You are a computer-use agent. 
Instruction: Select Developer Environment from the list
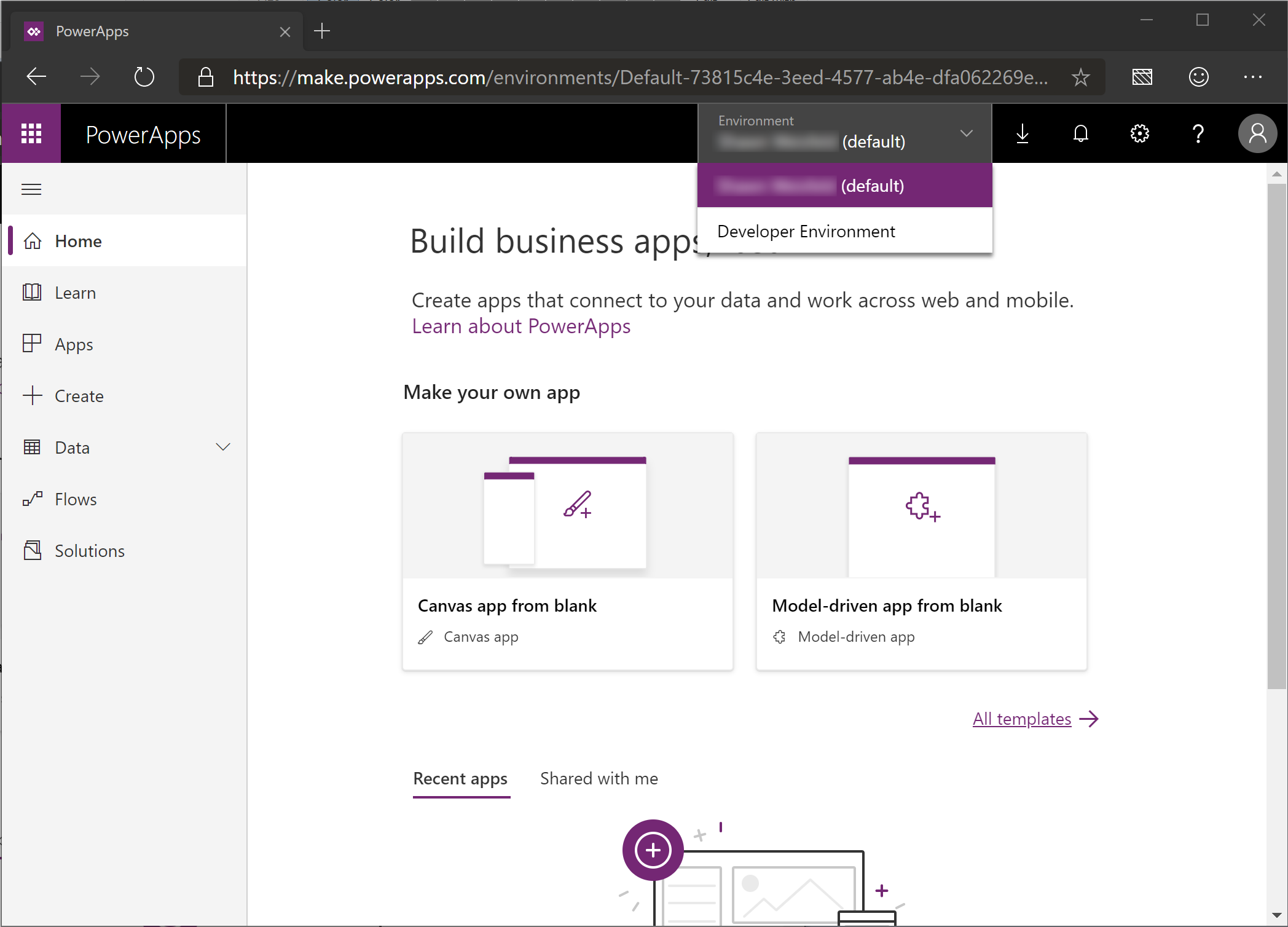(806, 231)
